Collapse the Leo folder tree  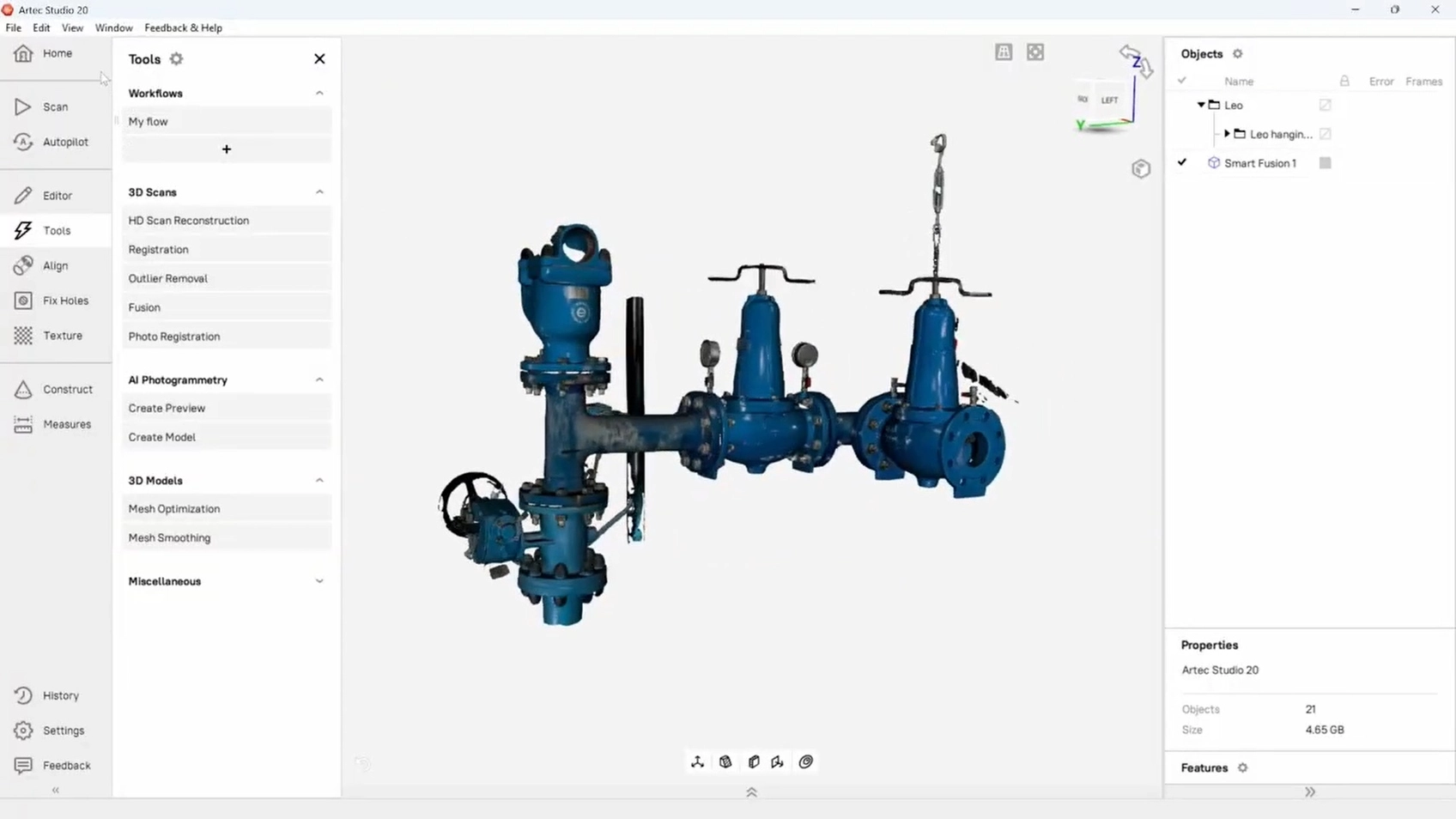1201,105
